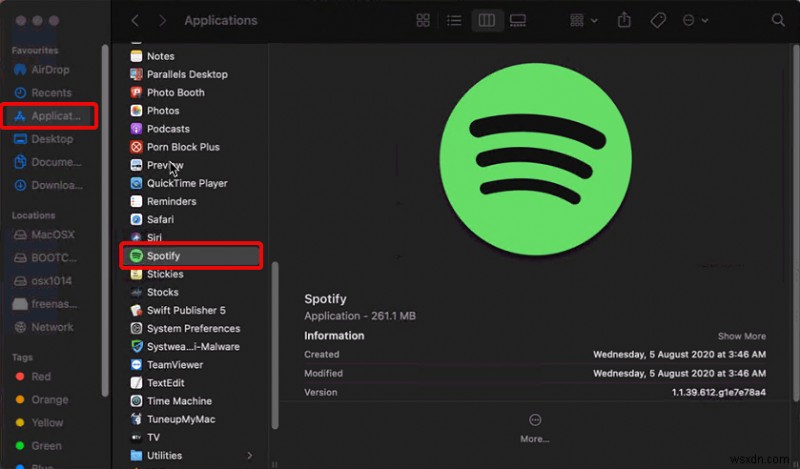800x469 pixels.
Task: Click the large Spotify logo preview
Action: point(535,159)
